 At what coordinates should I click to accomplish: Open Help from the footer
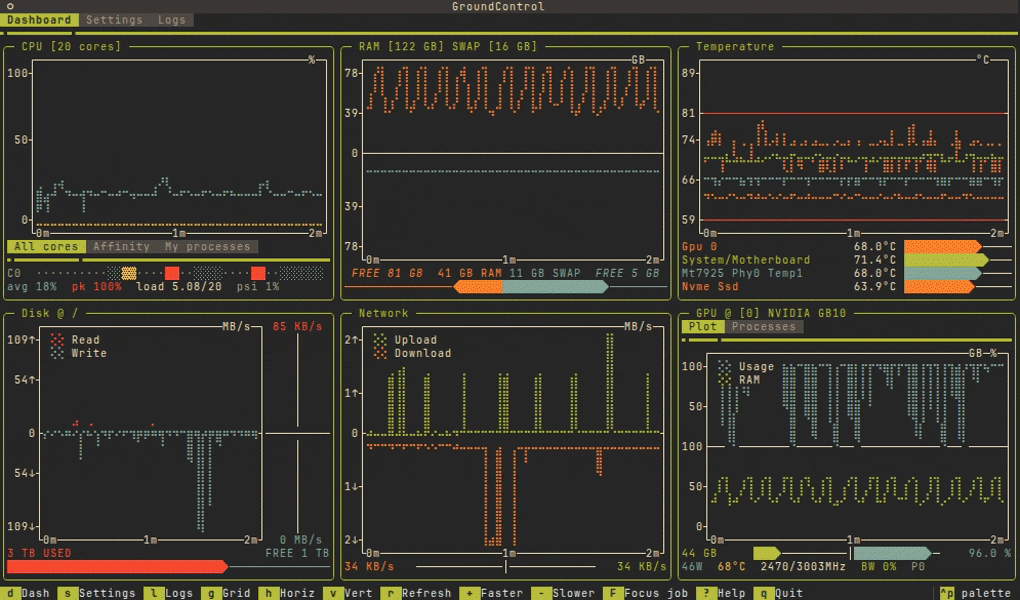(721, 593)
